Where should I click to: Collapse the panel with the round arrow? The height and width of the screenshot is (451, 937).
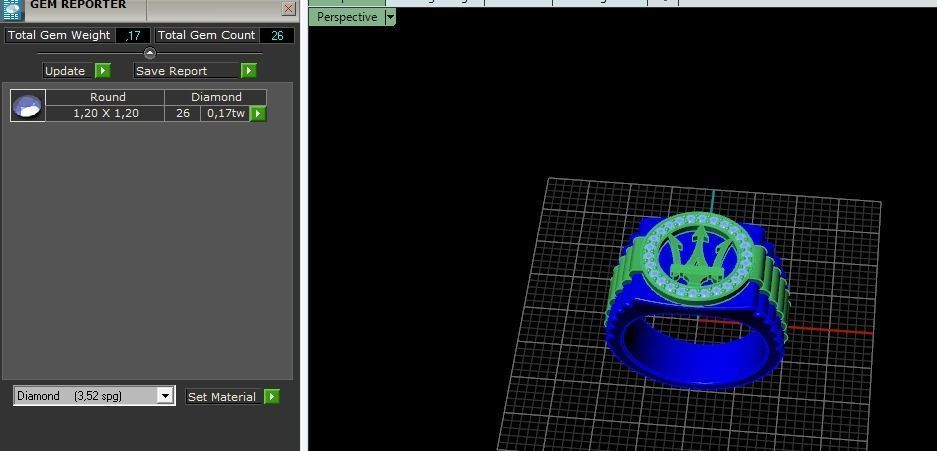pos(150,53)
